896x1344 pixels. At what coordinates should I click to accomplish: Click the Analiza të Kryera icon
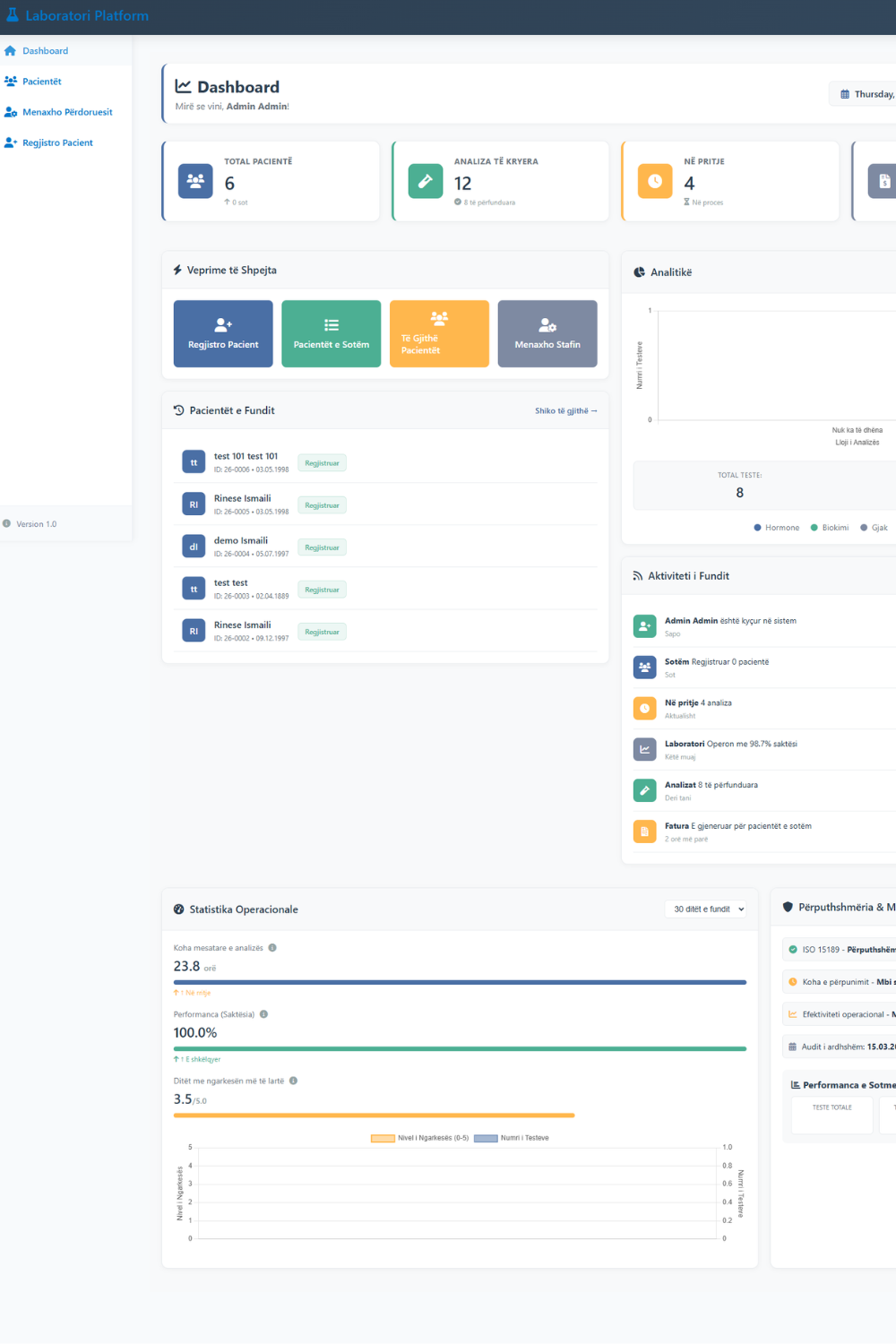pos(426,181)
